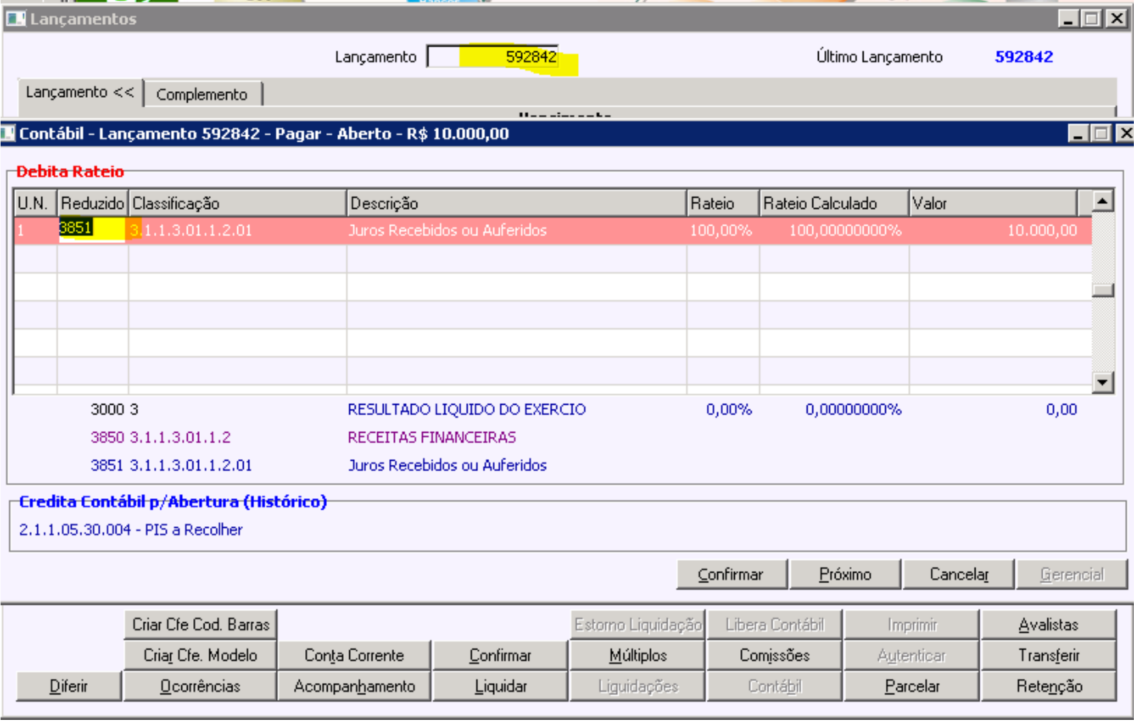This screenshot has height=723, width=1134.
Task: Click the 3000 3 summary line
Action: [114, 410]
